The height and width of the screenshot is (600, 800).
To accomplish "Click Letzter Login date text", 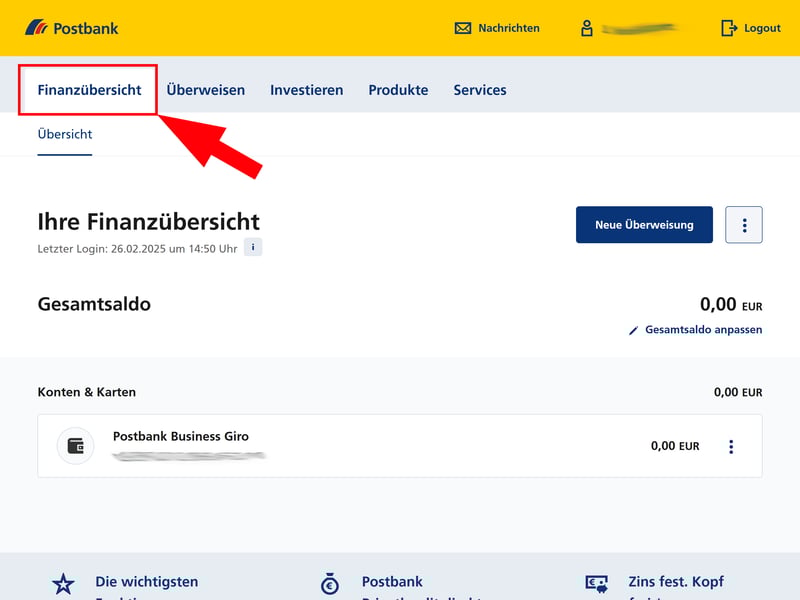I will click(137, 249).
